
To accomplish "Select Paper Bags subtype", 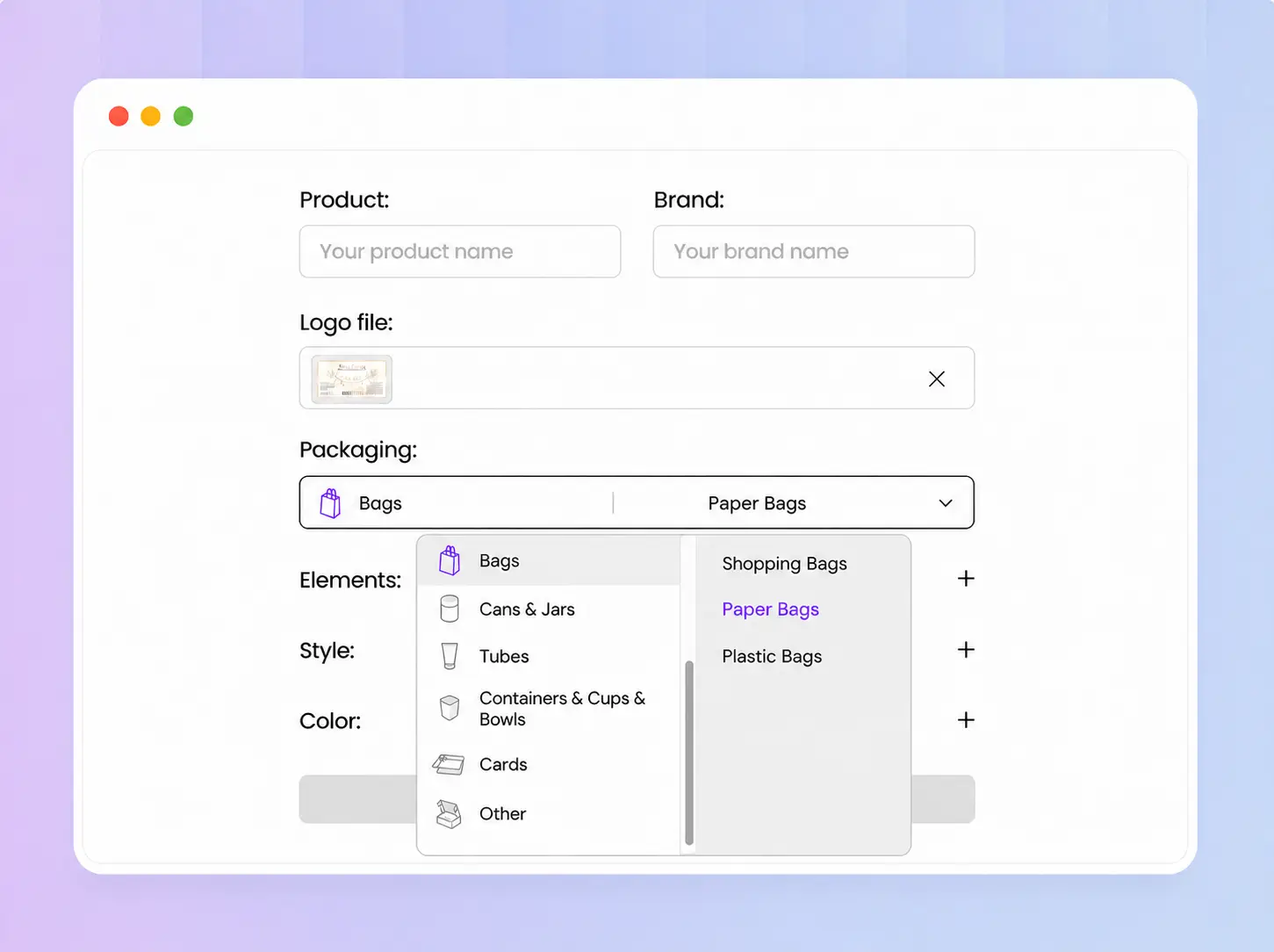I will click(771, 609).
